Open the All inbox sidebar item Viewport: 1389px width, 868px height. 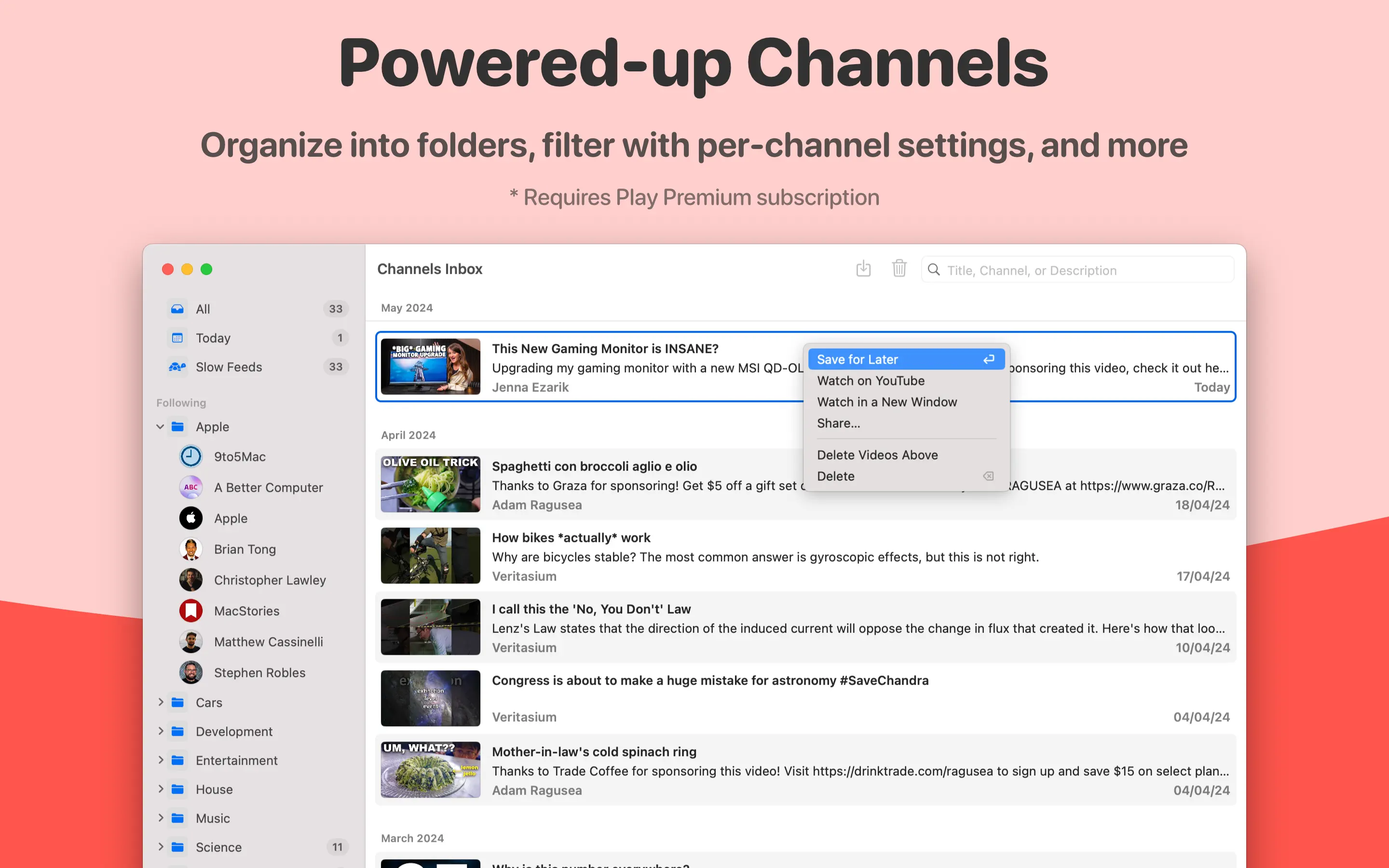coord(203,309)
